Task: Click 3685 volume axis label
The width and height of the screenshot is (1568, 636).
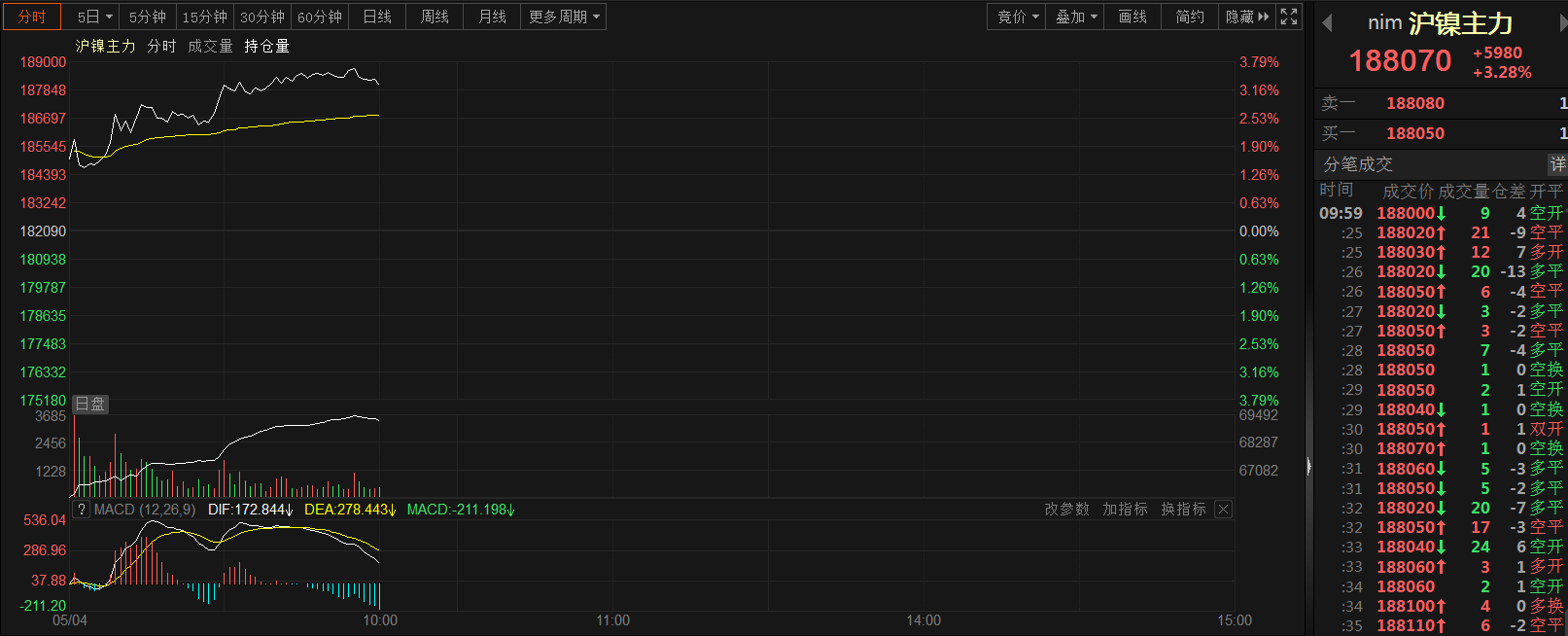Action: point(51,416)
